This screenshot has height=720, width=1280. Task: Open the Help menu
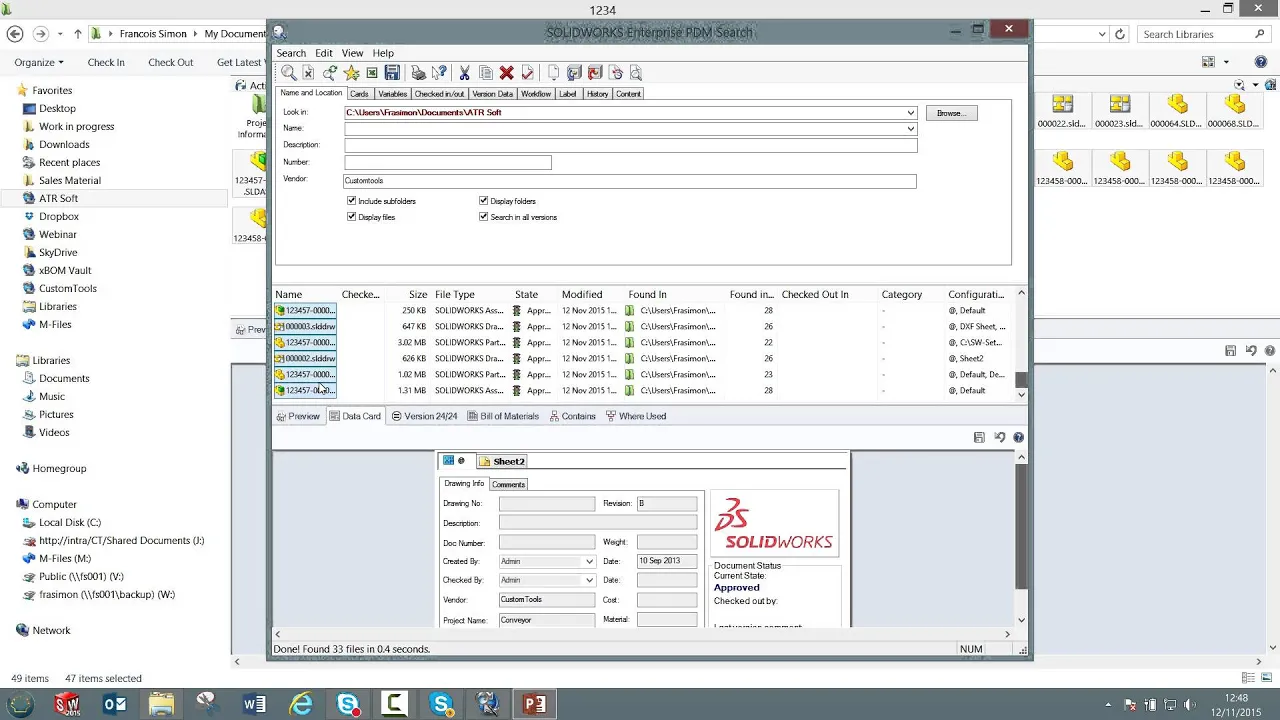coord(383,53)
